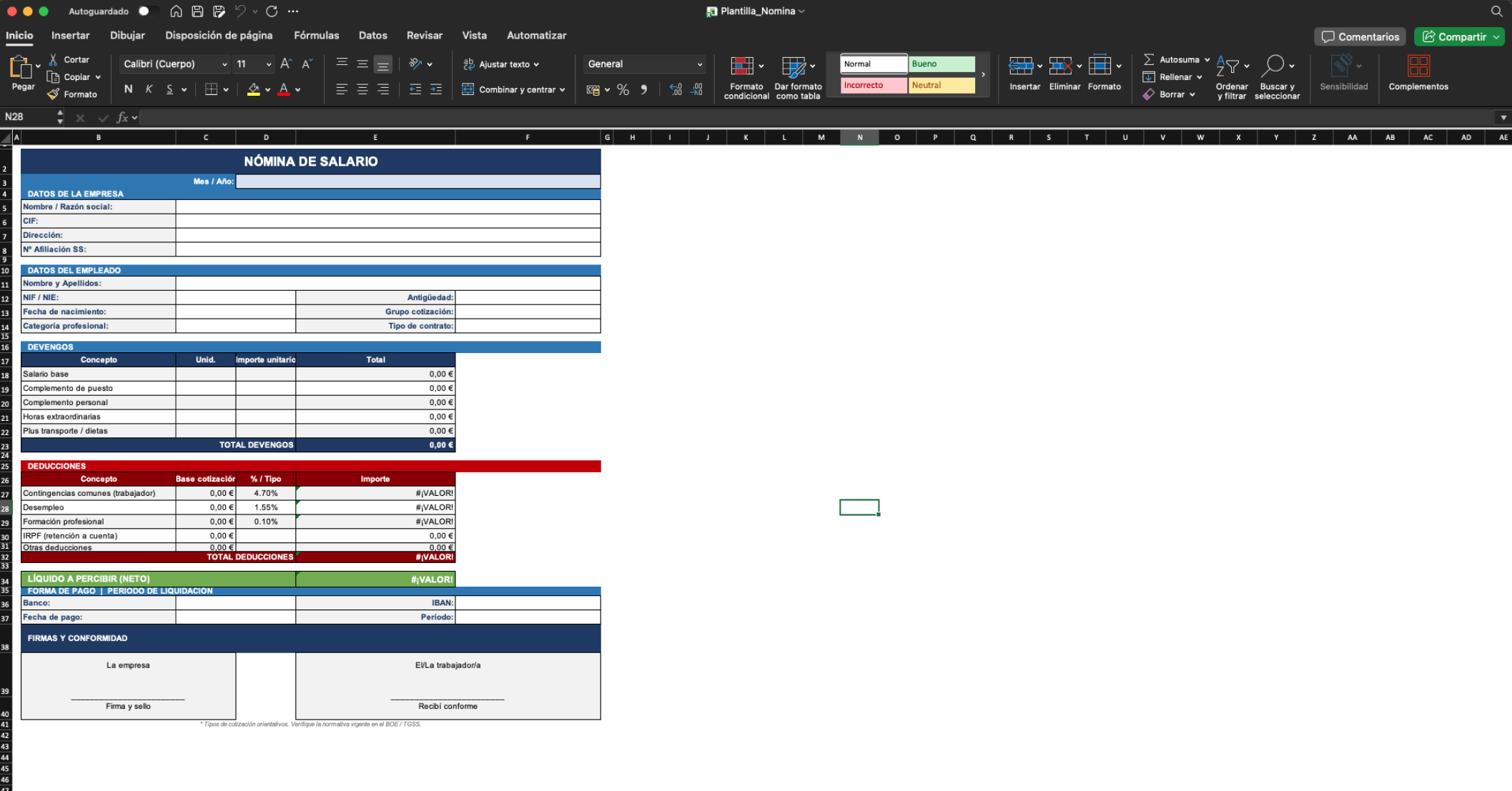Click the Comentarios button
Image resolution: width=1512 pixels, height=791 pixels.
point(1360,36)
